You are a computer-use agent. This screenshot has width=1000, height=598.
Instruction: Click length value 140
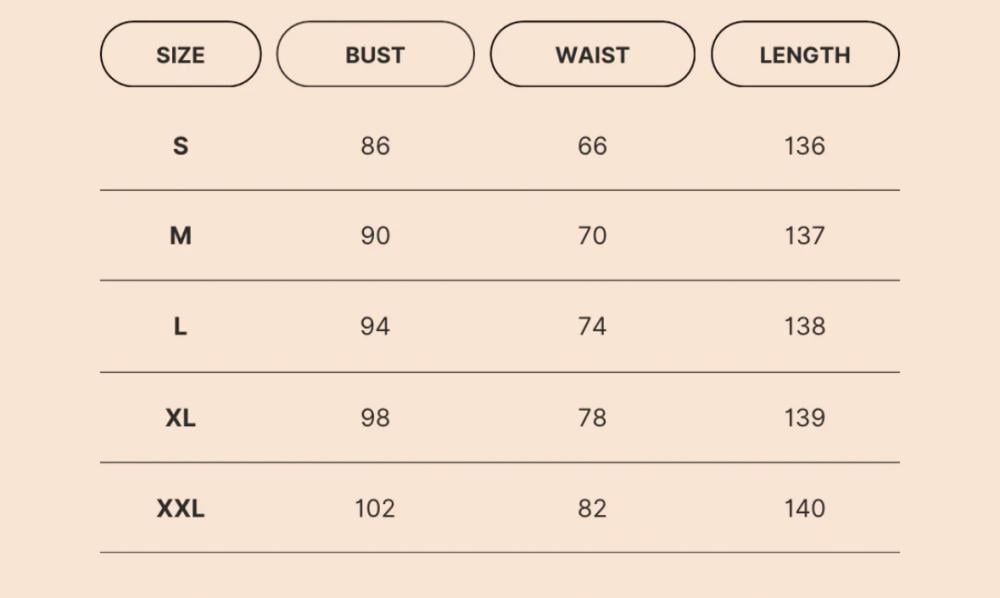point(805,508)
